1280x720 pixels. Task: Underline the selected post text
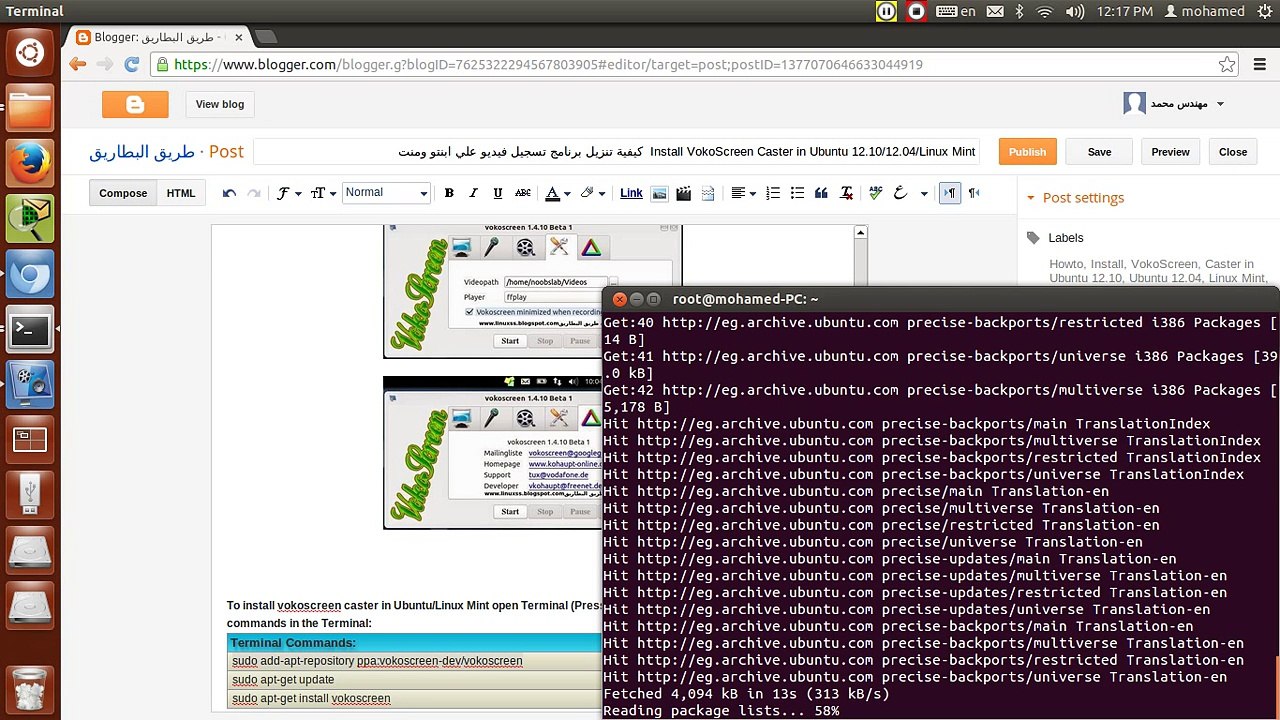497,193
